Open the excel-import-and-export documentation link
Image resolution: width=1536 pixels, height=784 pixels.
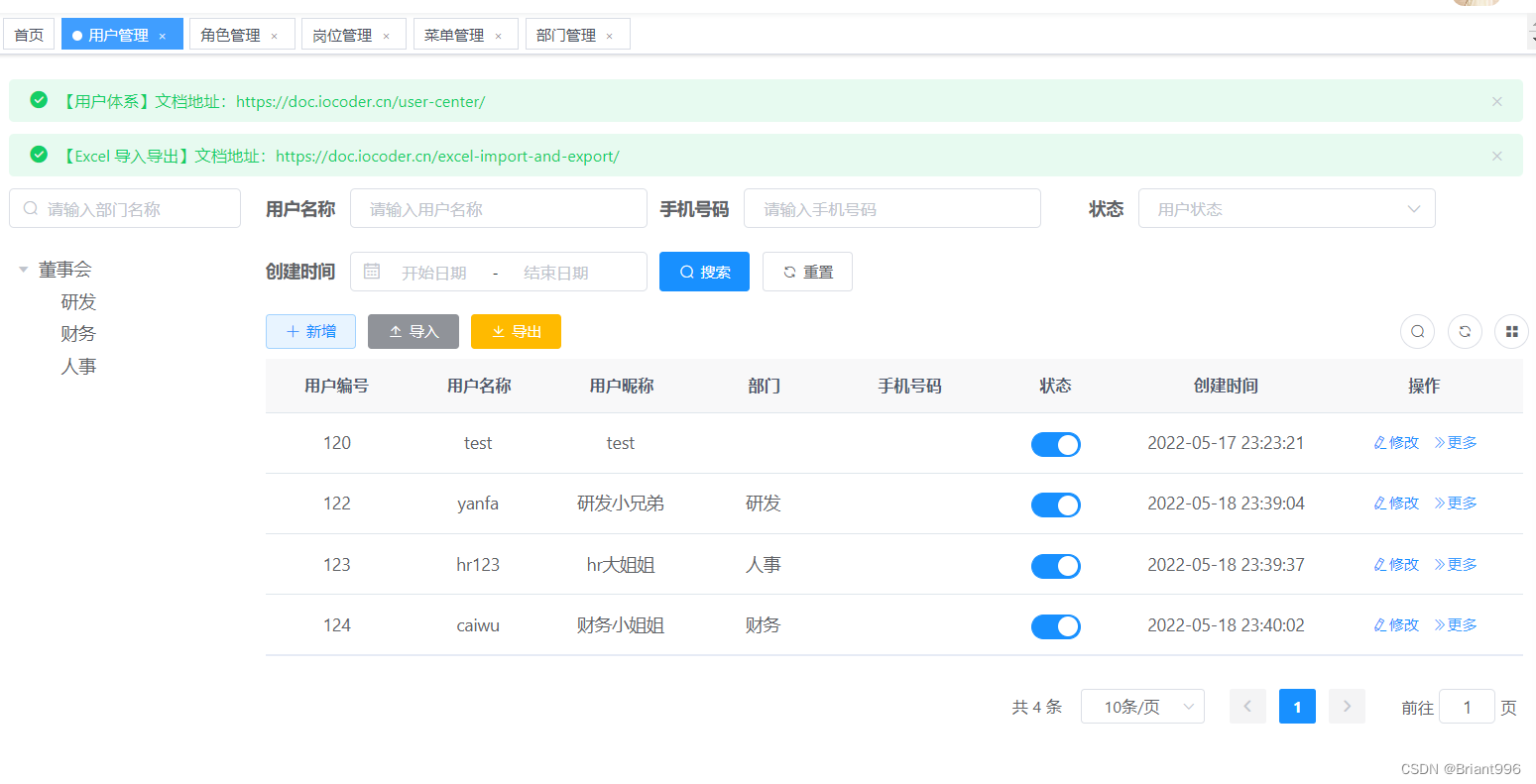click(x=447, y=156)
